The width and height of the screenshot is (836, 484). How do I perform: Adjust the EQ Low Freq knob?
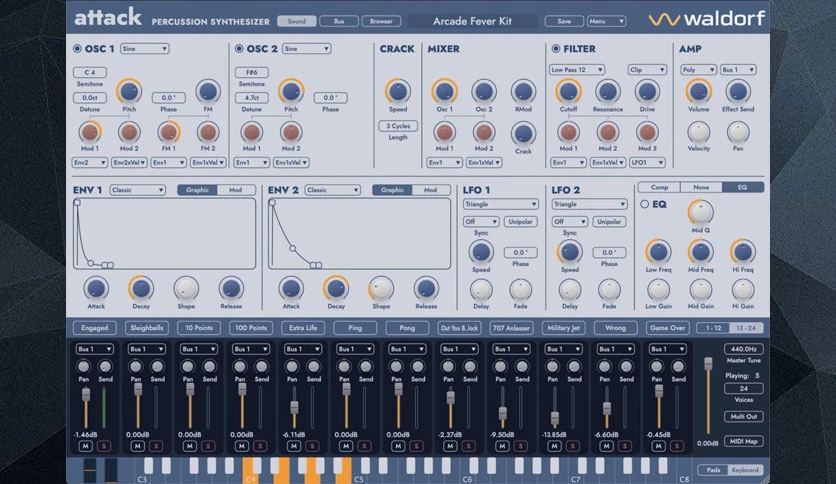(658, 252)
